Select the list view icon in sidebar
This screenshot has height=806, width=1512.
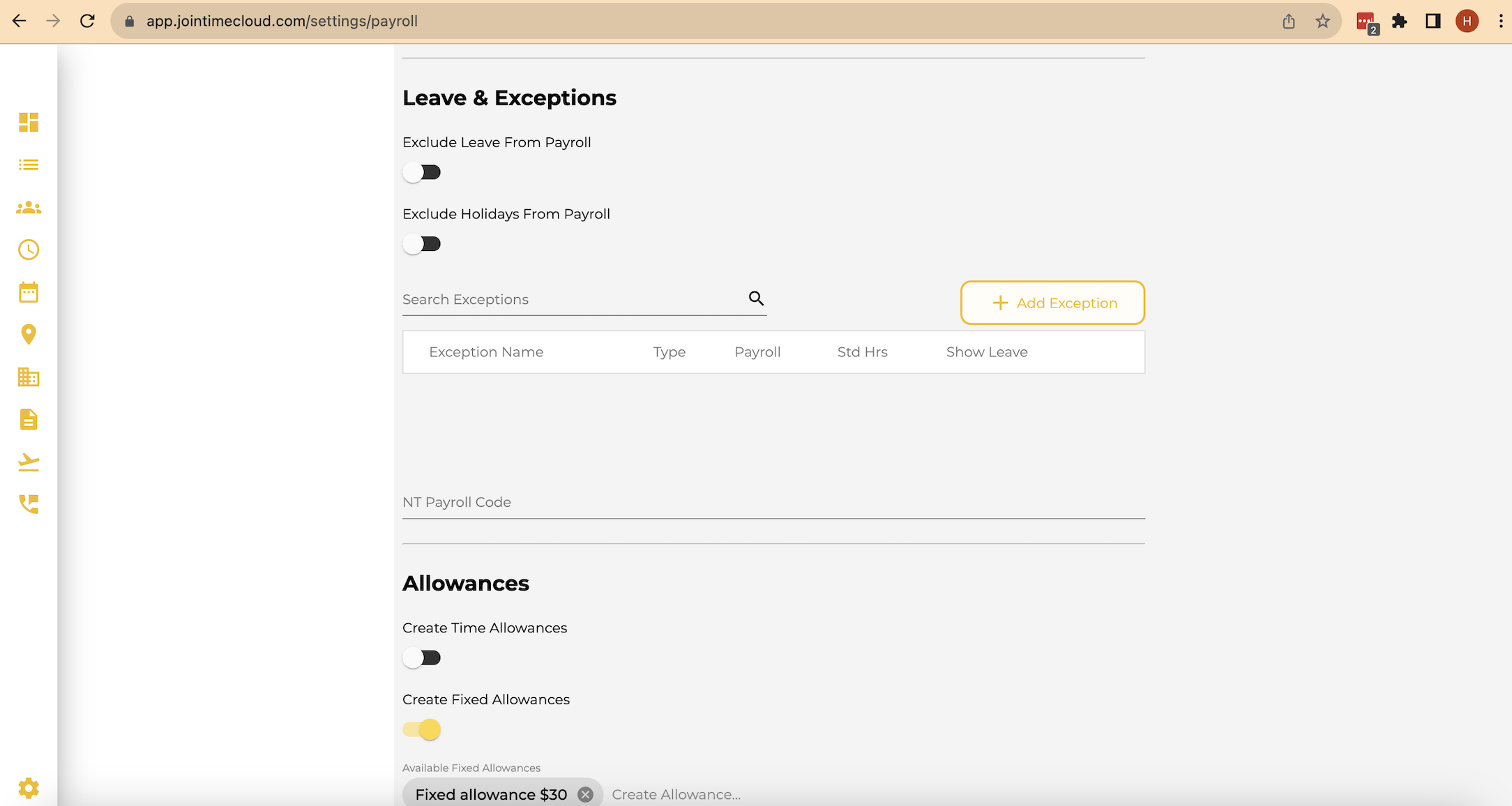point(28,165)
